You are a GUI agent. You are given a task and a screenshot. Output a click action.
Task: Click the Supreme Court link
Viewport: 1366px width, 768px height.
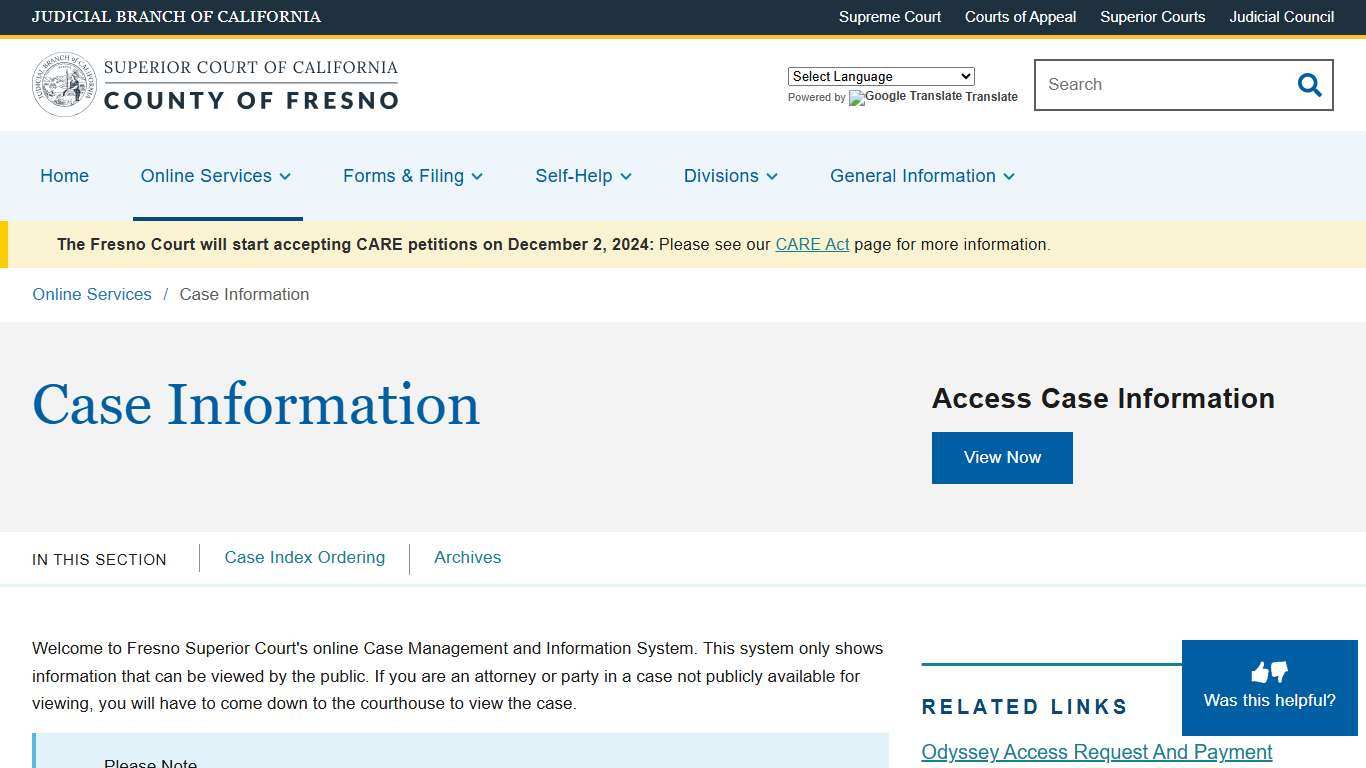889,17
